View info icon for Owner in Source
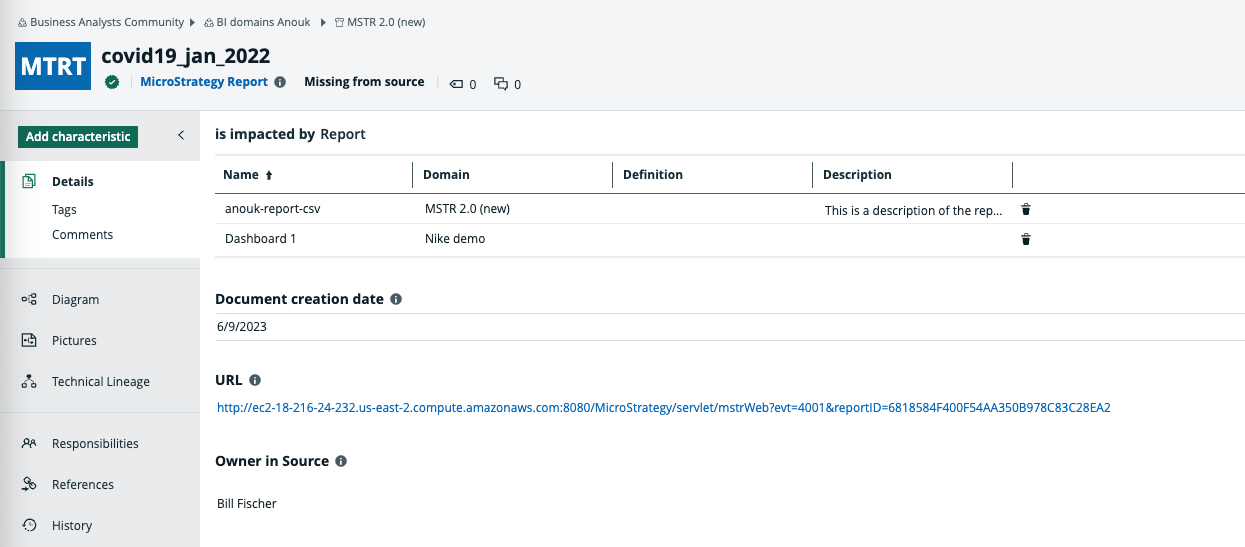Screen dimensions: 1245x547 (341, 461)
